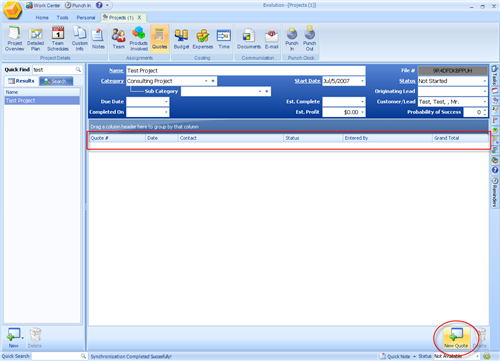Click the Name link label

[x=116, y=70]
